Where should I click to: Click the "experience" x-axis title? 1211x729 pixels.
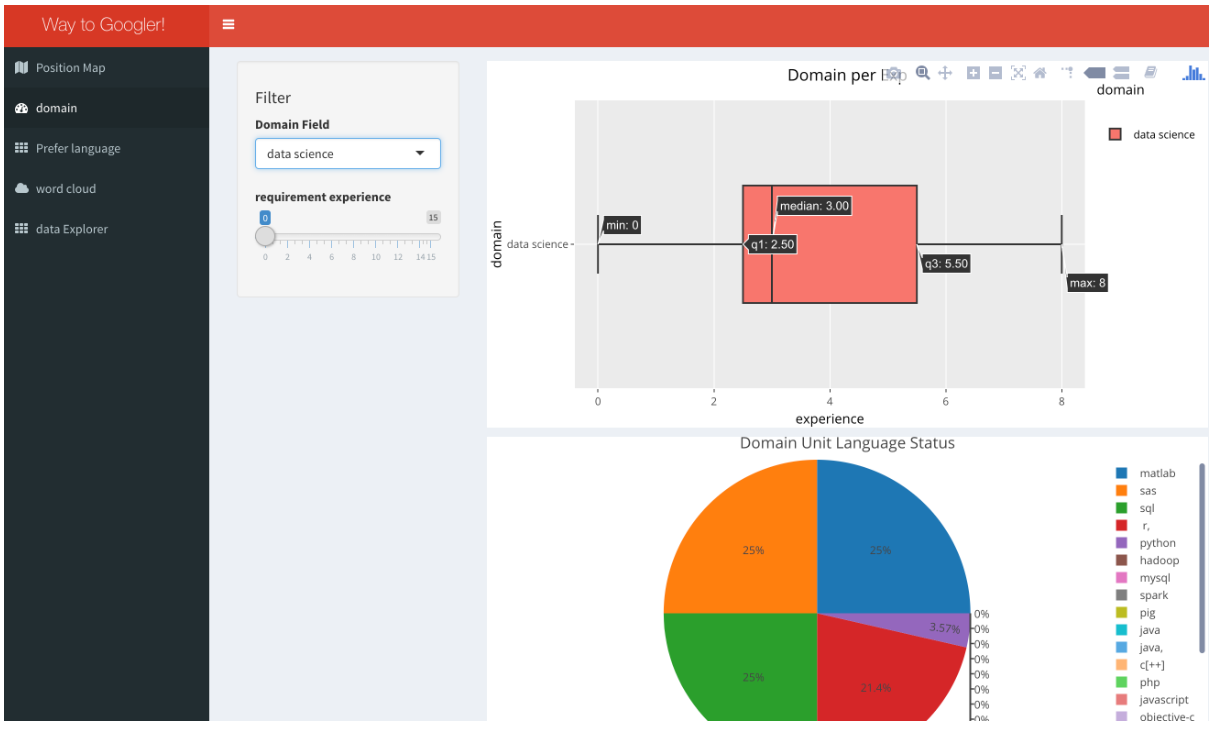[830, 419]
